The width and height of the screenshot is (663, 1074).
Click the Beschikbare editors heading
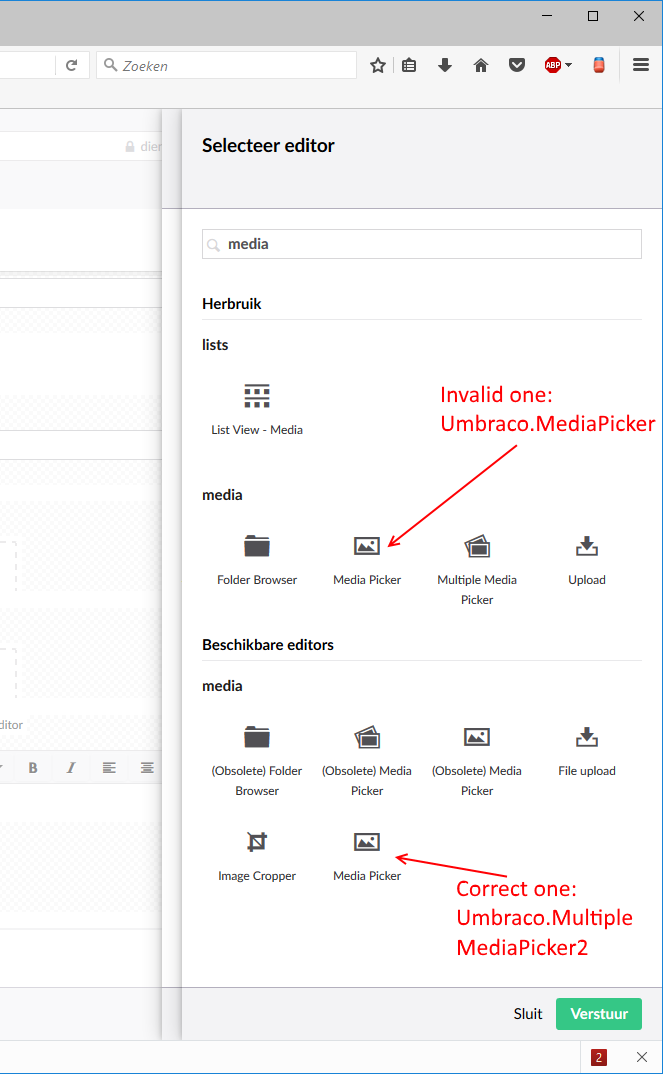(268, 645)
